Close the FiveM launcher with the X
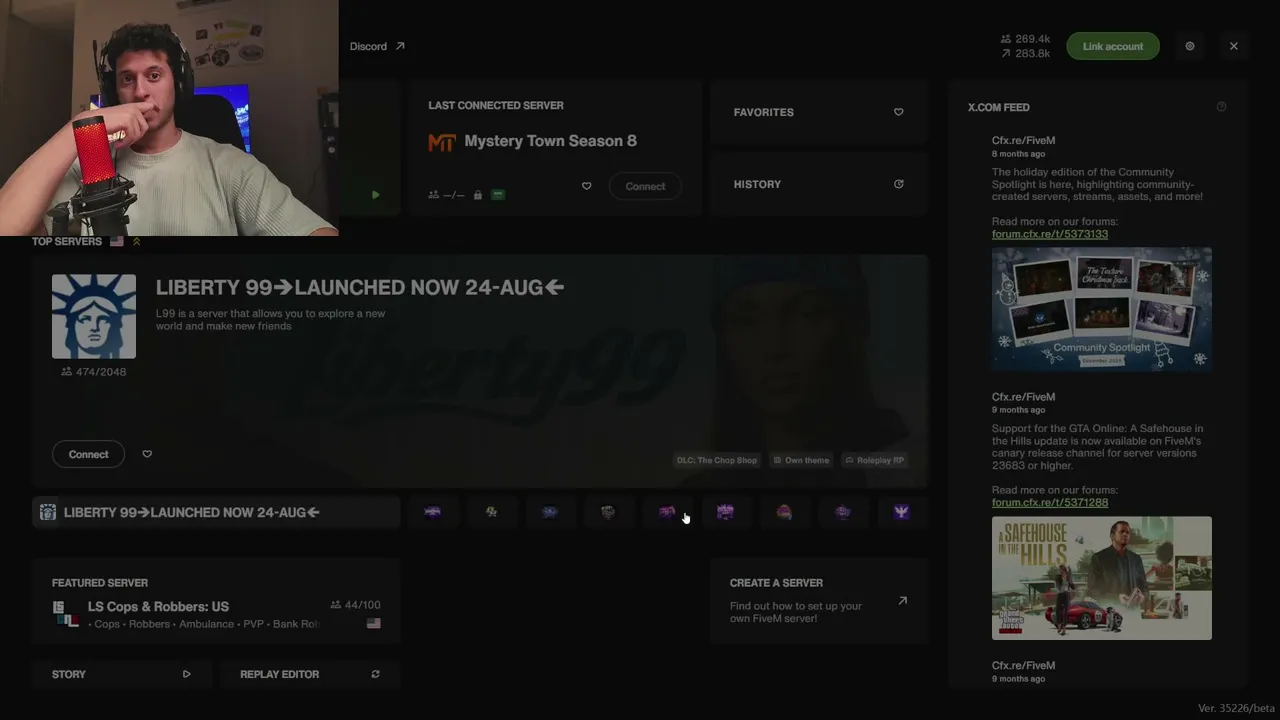 point(1233,46)
